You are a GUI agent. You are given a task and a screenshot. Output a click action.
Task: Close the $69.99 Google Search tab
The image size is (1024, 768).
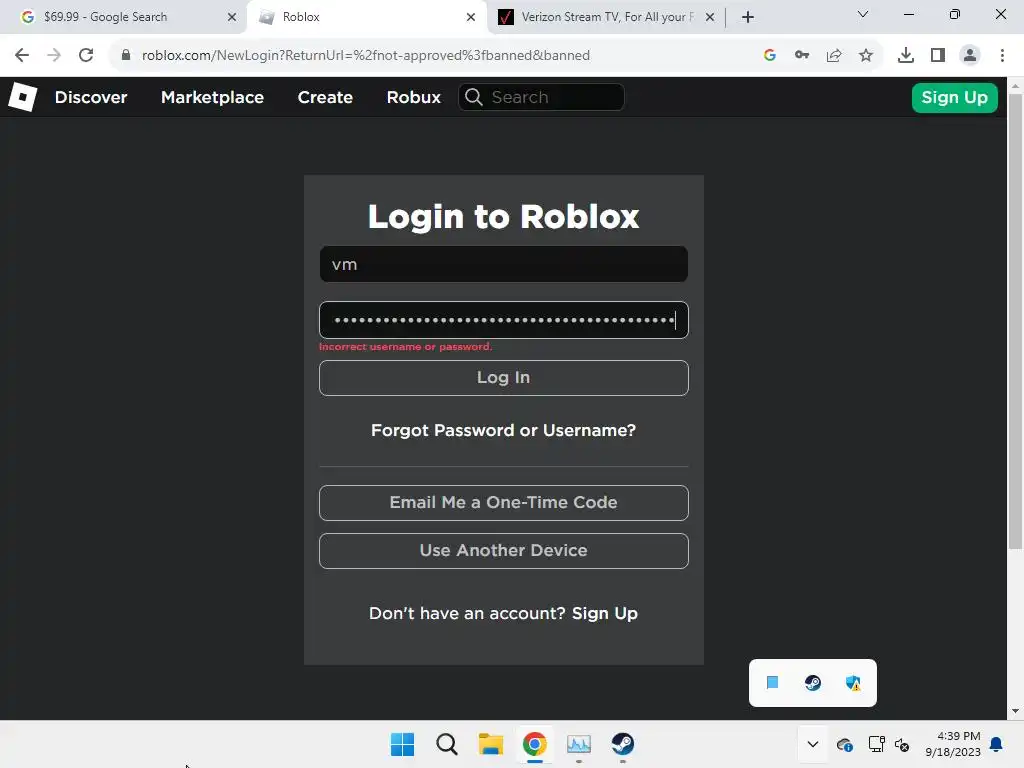click(x=232, y=17)
